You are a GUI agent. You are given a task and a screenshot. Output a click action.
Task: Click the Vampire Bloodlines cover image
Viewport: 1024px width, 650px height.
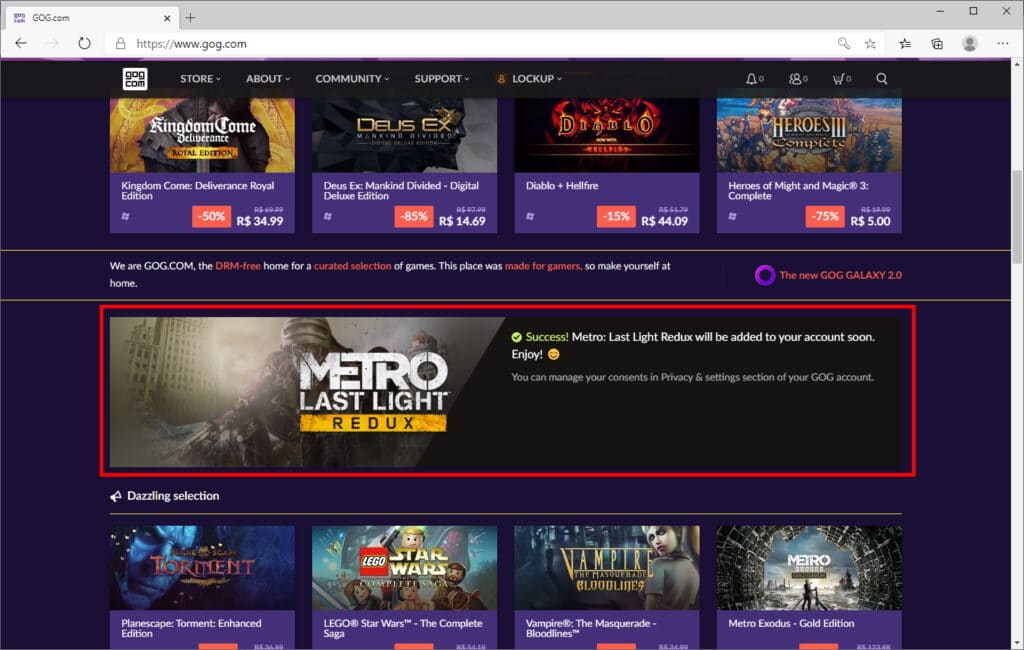coord(607,568)
